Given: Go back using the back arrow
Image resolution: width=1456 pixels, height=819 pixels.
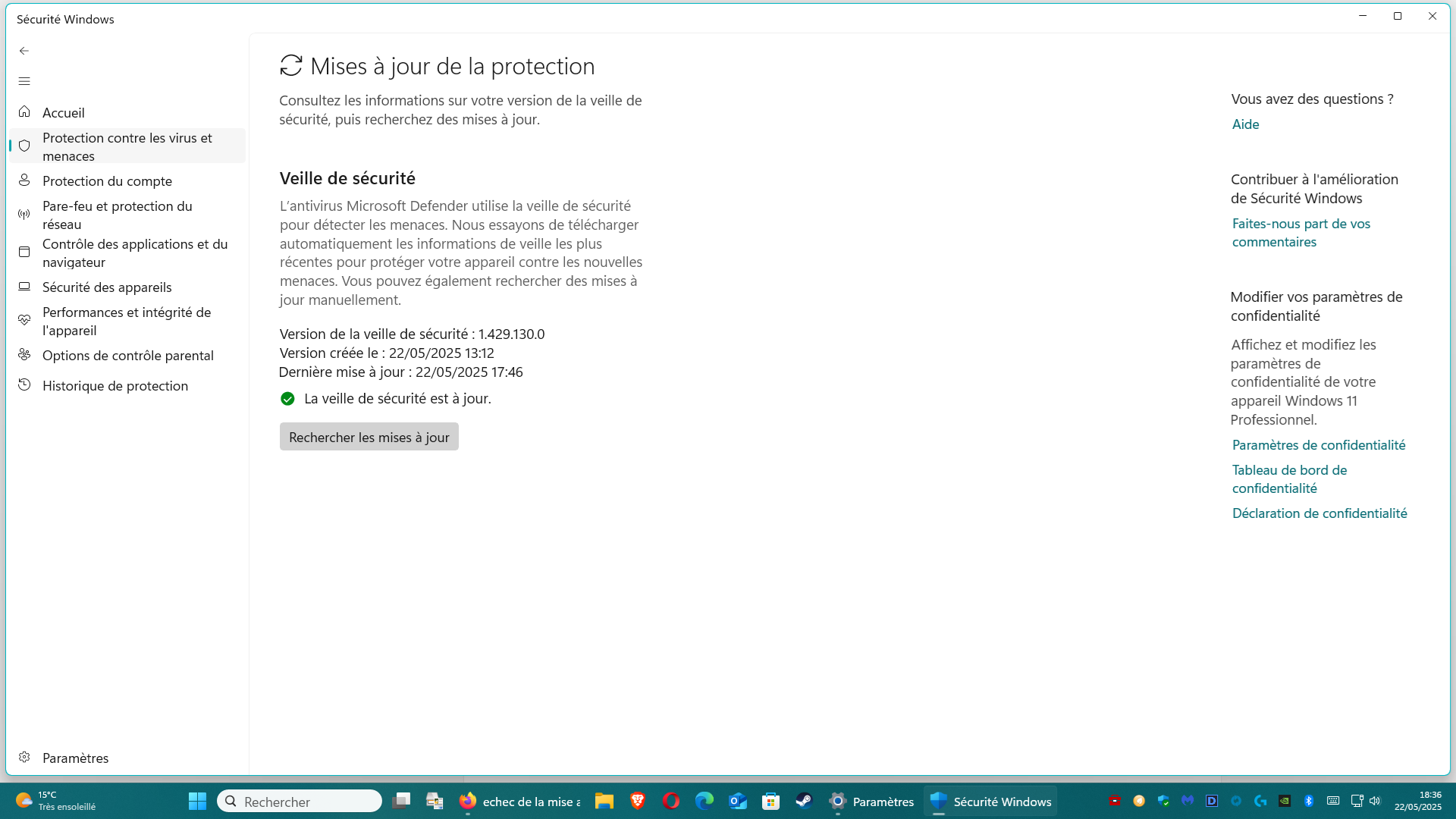Looking at the screenshot, I should coord(24,51).
